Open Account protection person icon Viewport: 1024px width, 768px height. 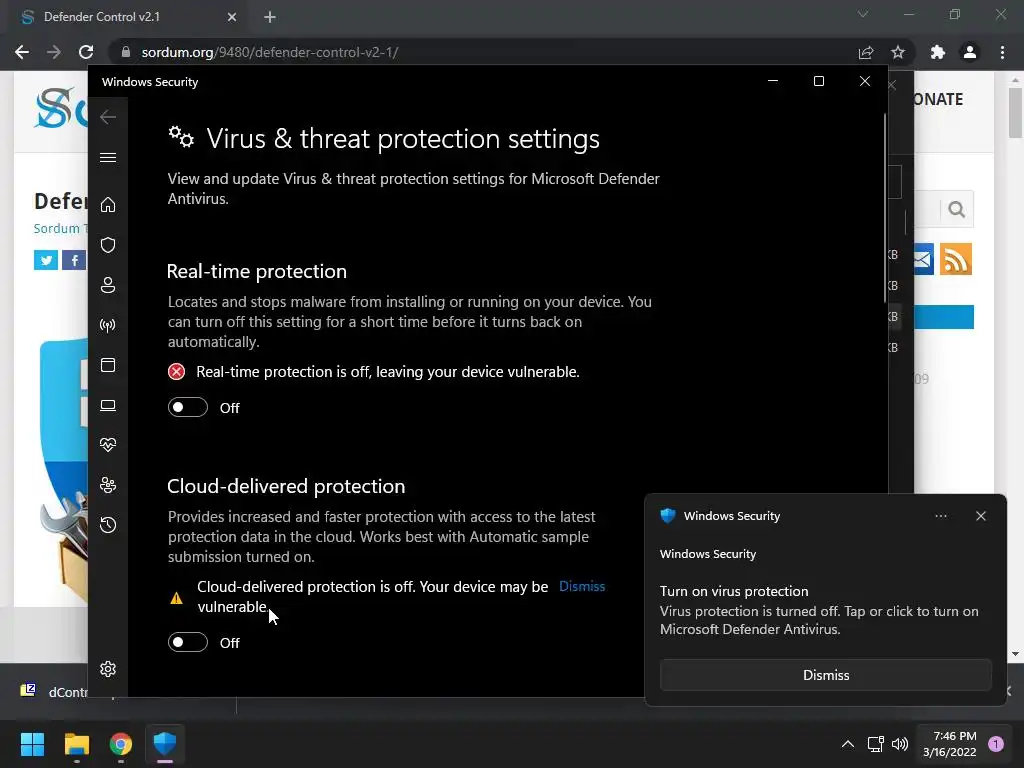click(x=108, y=285)
